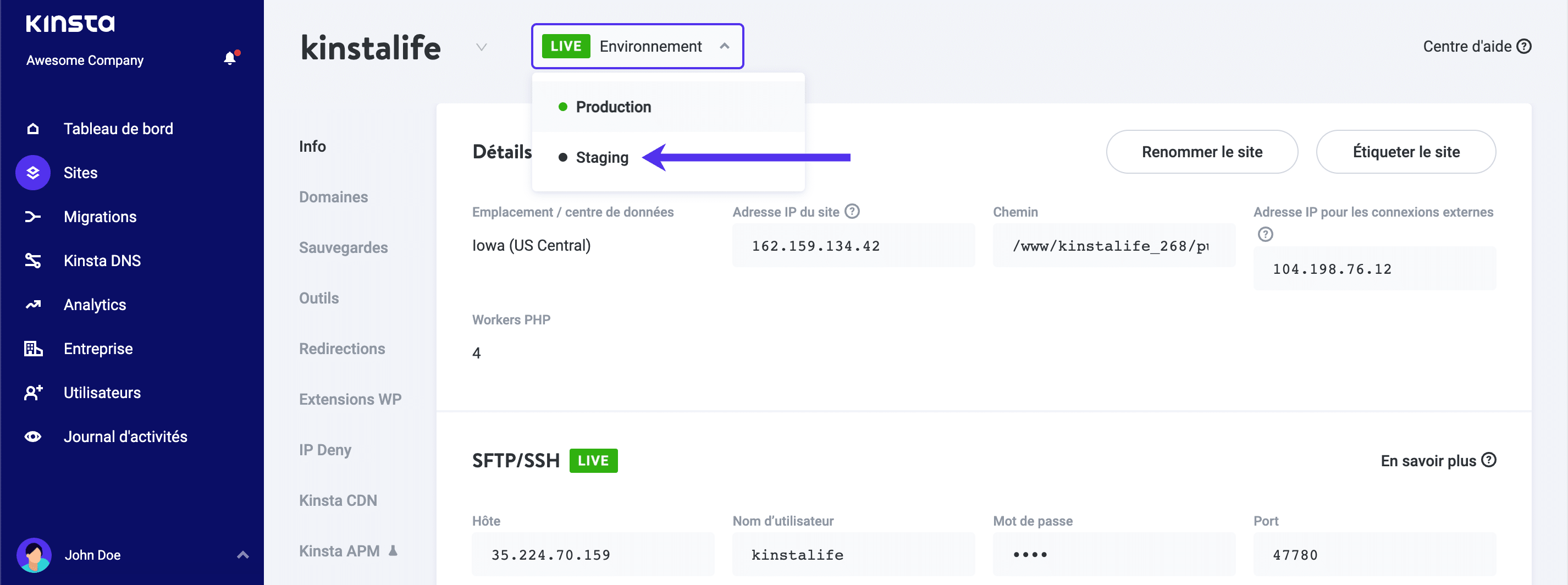Image resolution: width=1568 pixels, height=585 pixels.
Task: Click the help icon under Adresse IP pour les connexions externes
Action: click(1265, 234)
